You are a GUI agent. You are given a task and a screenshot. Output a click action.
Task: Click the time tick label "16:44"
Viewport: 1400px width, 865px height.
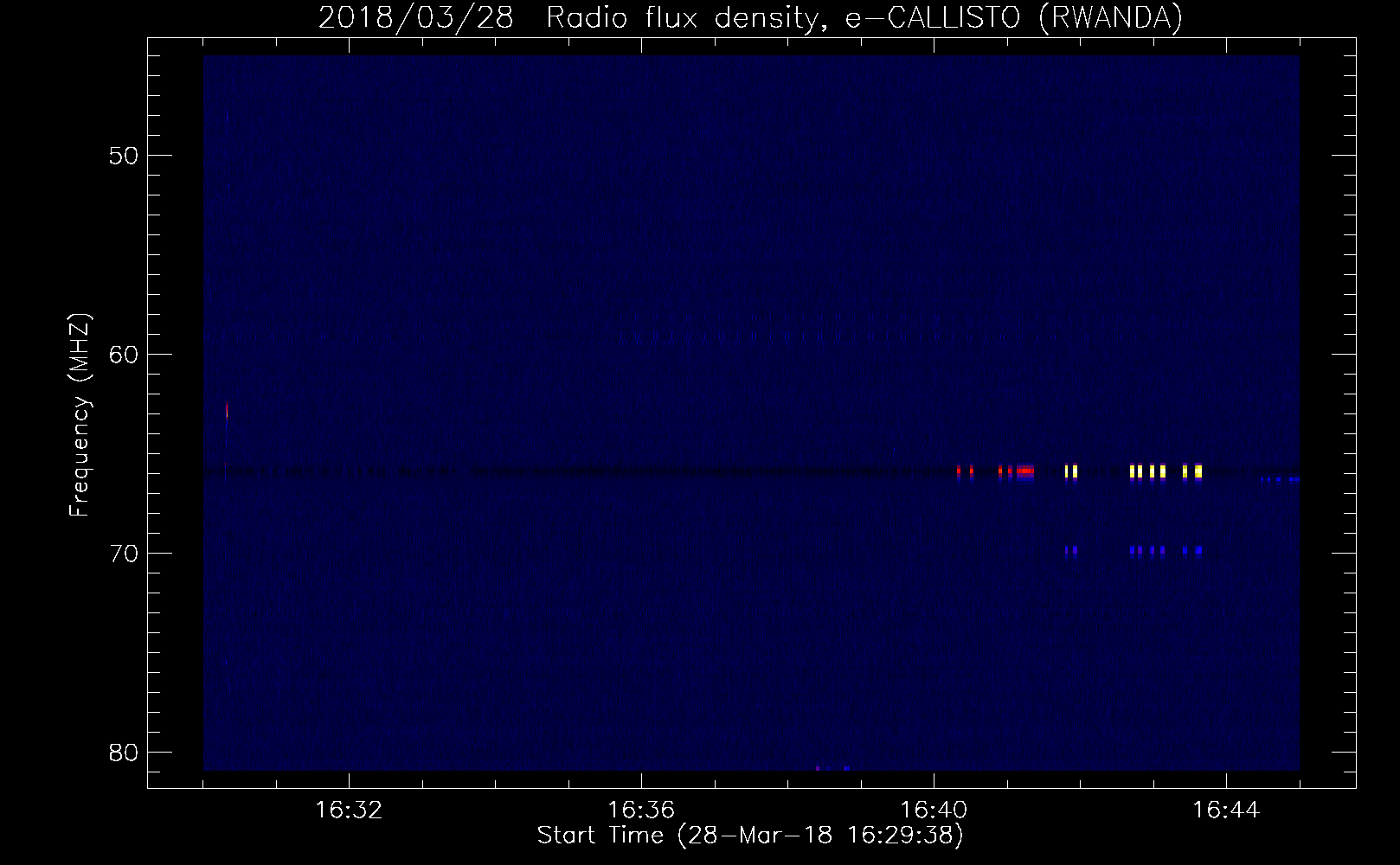[x=1226, y=811]
